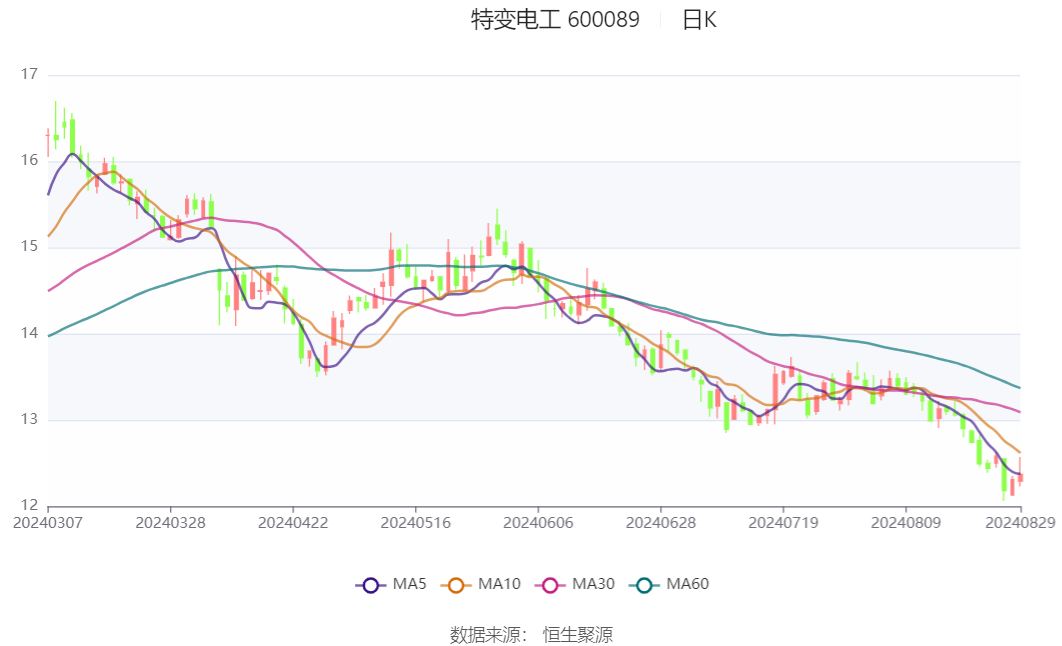Toggle the MA60 legend series
1062x646 pixels.
(669, 584)
